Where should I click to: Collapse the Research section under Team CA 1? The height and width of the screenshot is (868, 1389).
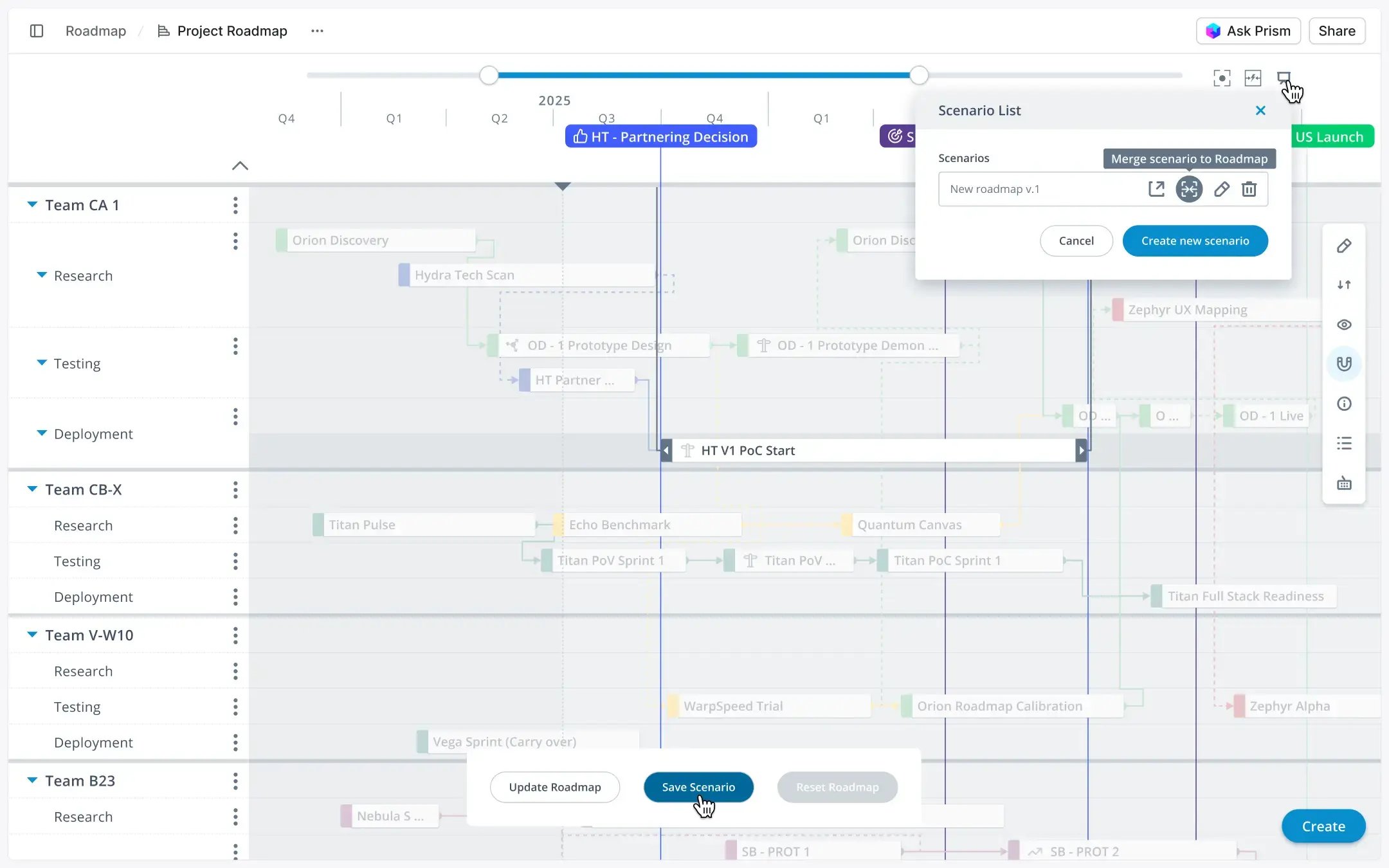point(42,275)
